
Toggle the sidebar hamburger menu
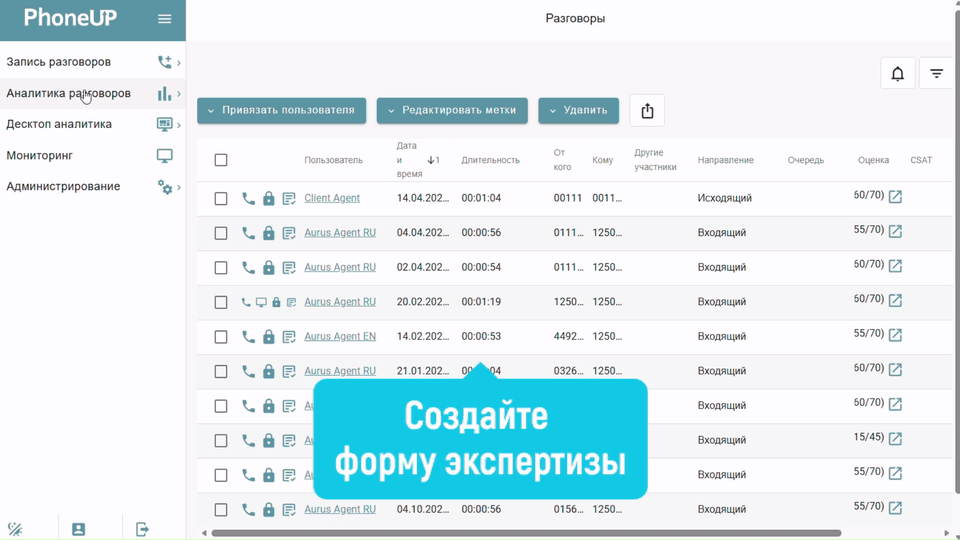coord(164,19)
